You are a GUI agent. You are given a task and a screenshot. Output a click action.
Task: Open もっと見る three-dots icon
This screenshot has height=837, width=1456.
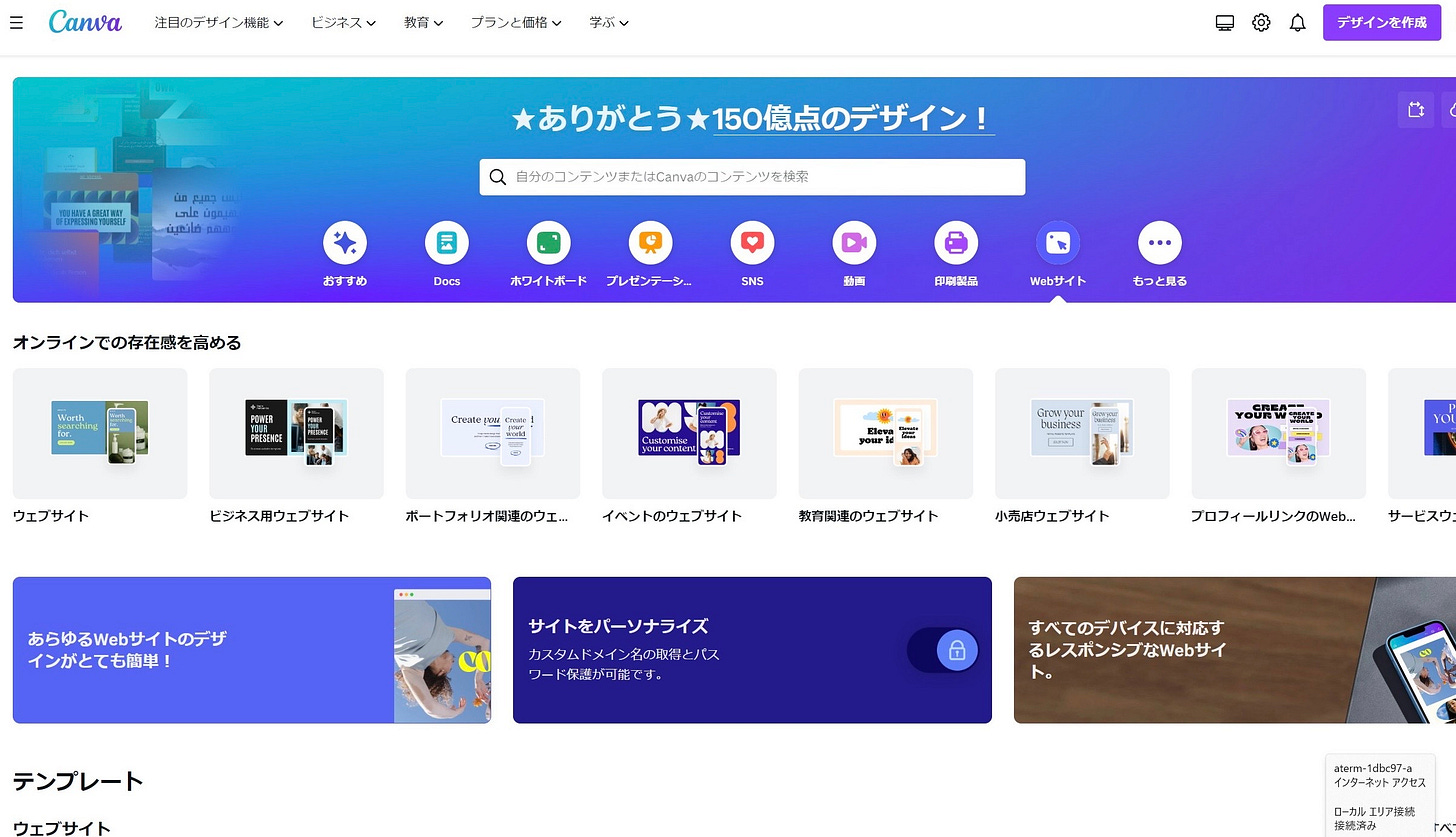pos(1160,242)
